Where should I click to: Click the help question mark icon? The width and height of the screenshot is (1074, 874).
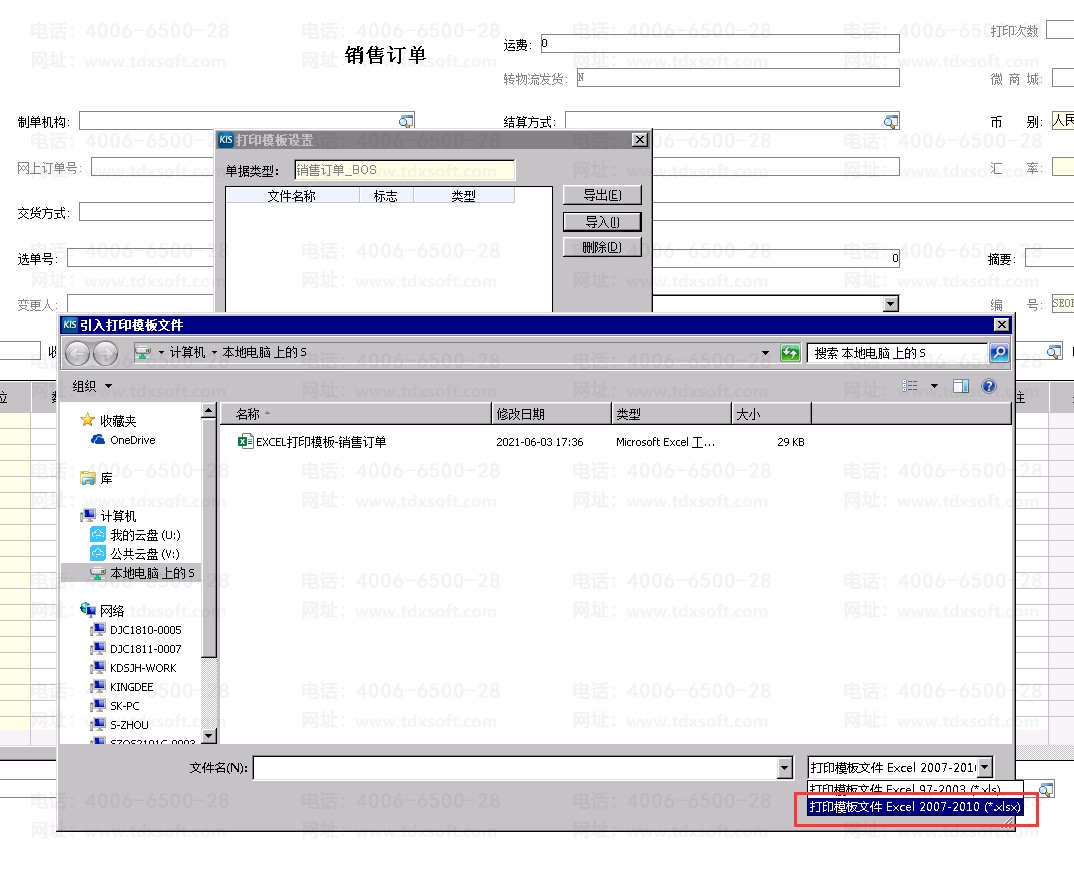[989, 386]
